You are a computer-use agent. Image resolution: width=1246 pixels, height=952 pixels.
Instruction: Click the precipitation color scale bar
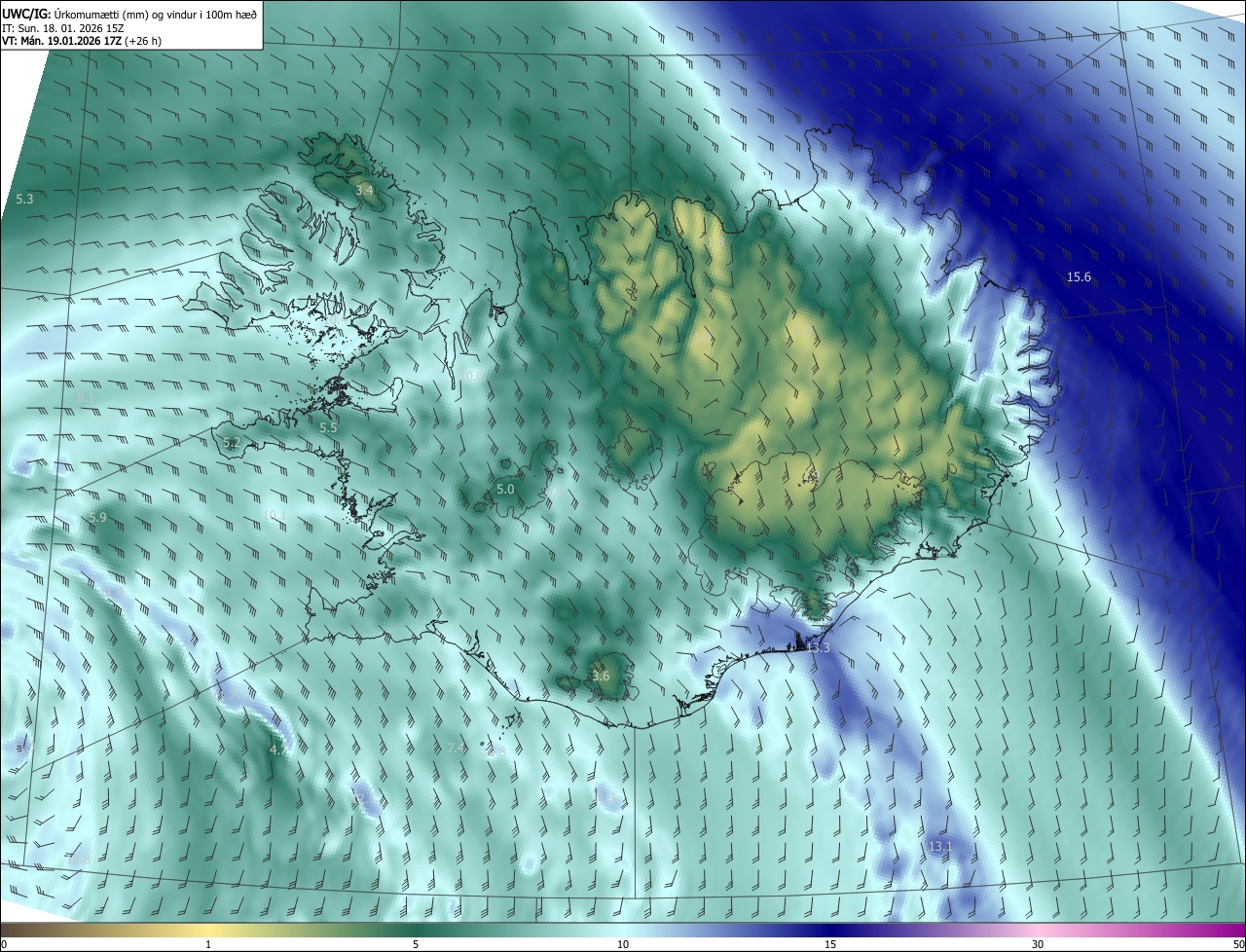[623, 930]
